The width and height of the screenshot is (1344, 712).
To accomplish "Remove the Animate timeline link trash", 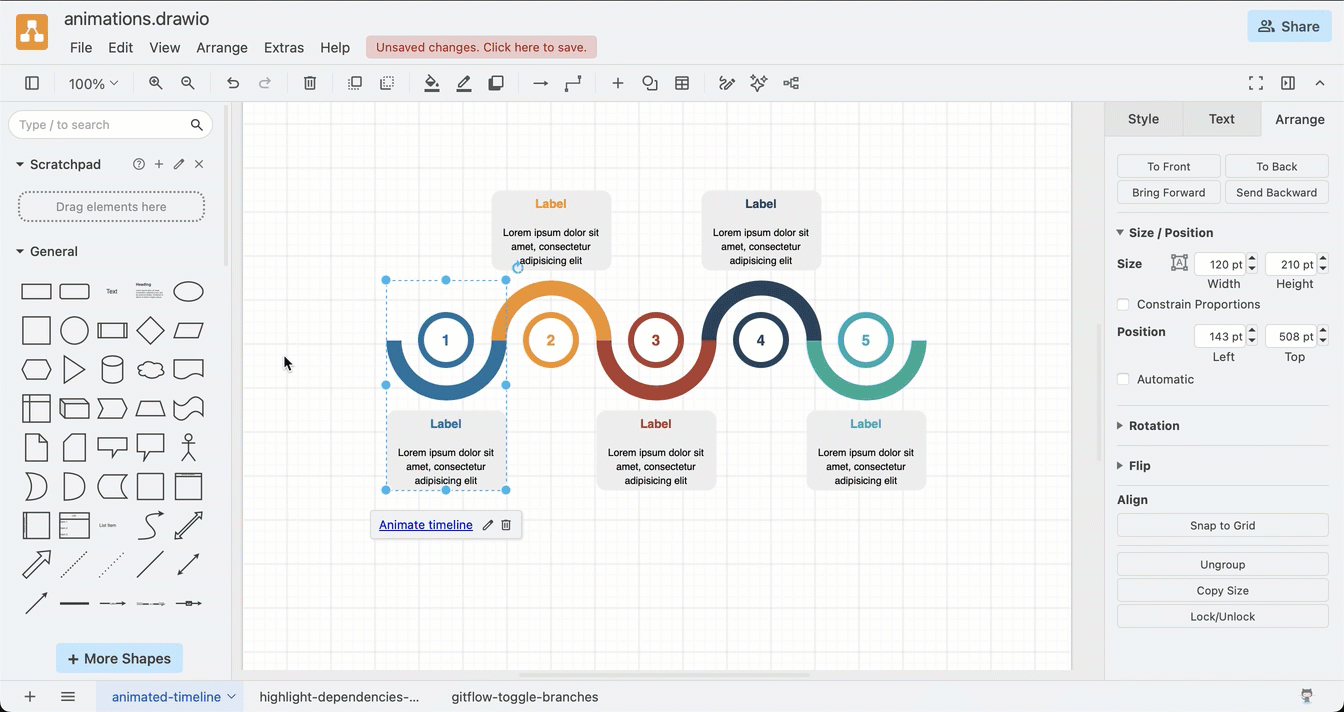I will point(506,525).
